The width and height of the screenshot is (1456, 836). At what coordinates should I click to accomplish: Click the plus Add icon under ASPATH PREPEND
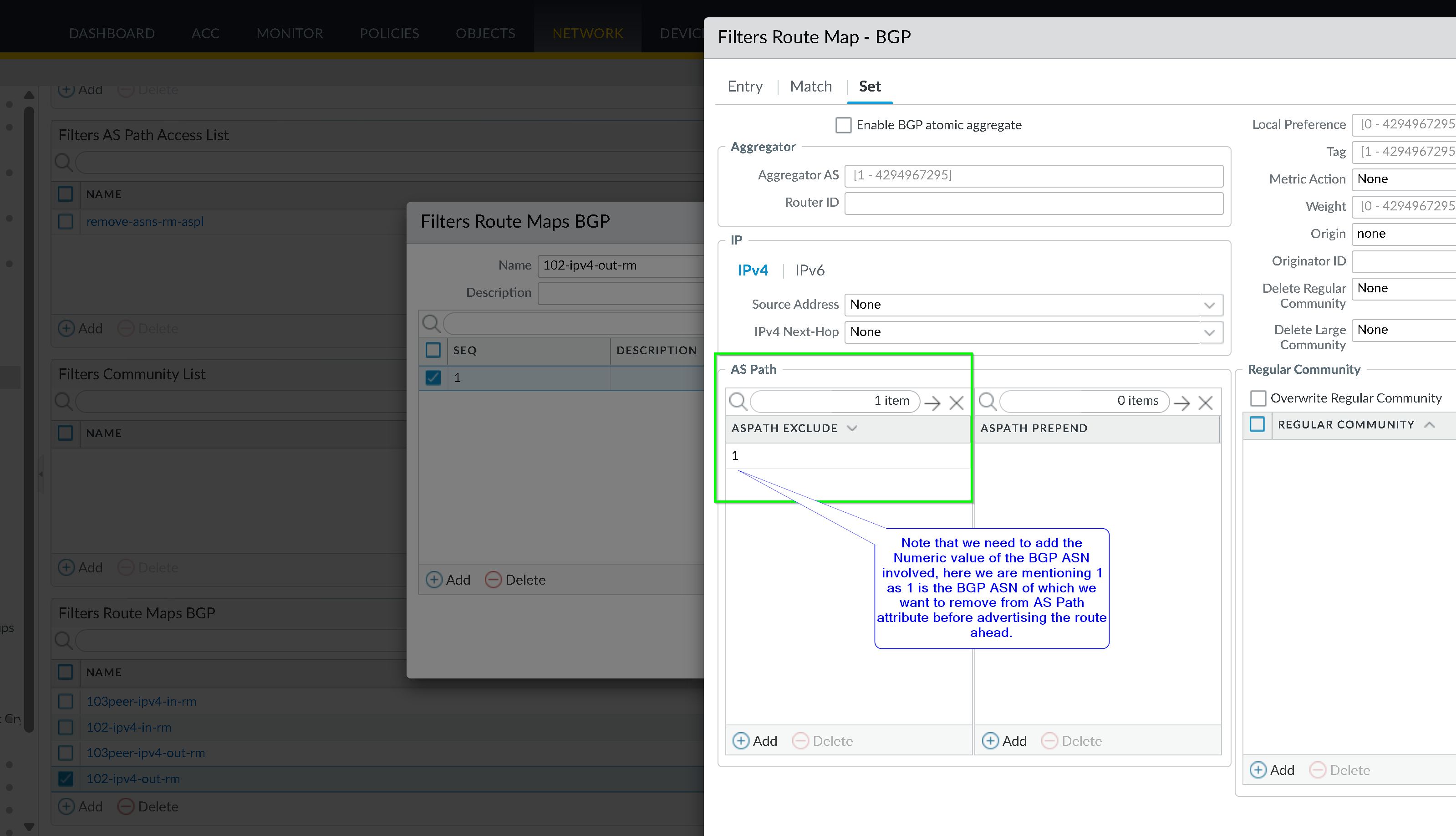[990, 741]
